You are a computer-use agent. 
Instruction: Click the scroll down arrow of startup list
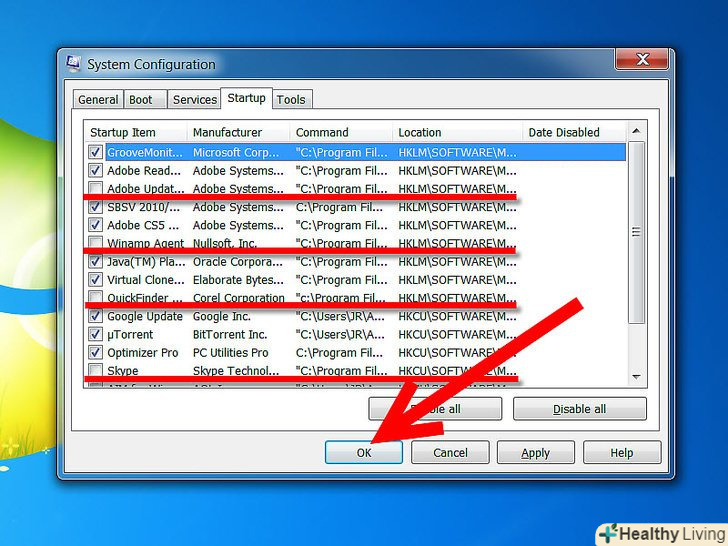click(636, 377)
